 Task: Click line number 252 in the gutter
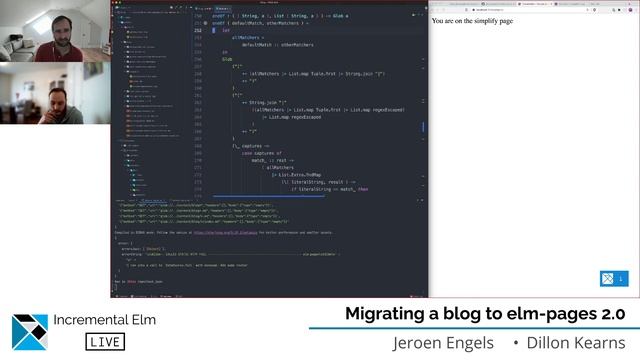pos(198,30)
